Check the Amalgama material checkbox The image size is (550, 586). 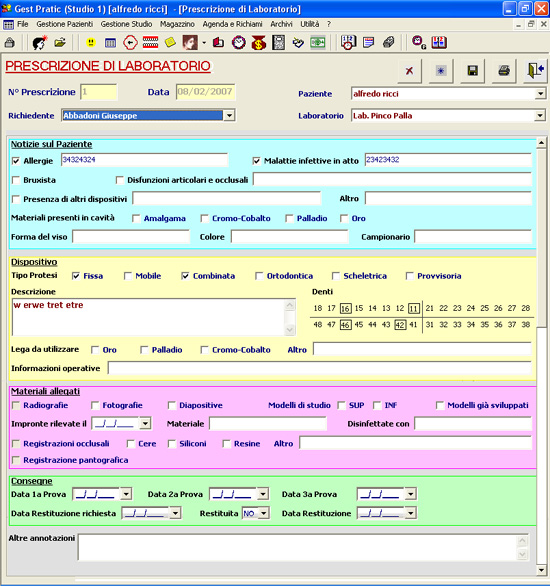pos(136,218)
